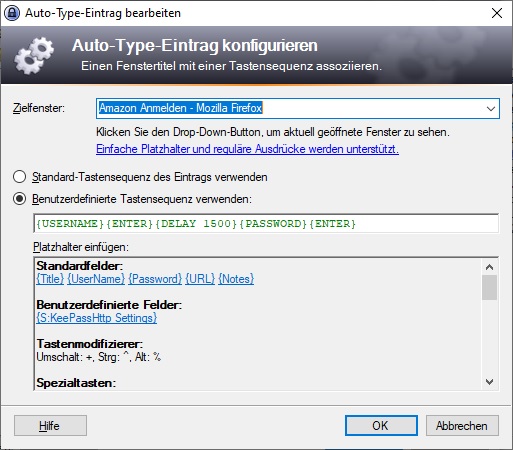Select Benutzerdefinierte Tastensequenz verwenden
The width and height of the screenshot is (513, 450).
tap(132, 199)
